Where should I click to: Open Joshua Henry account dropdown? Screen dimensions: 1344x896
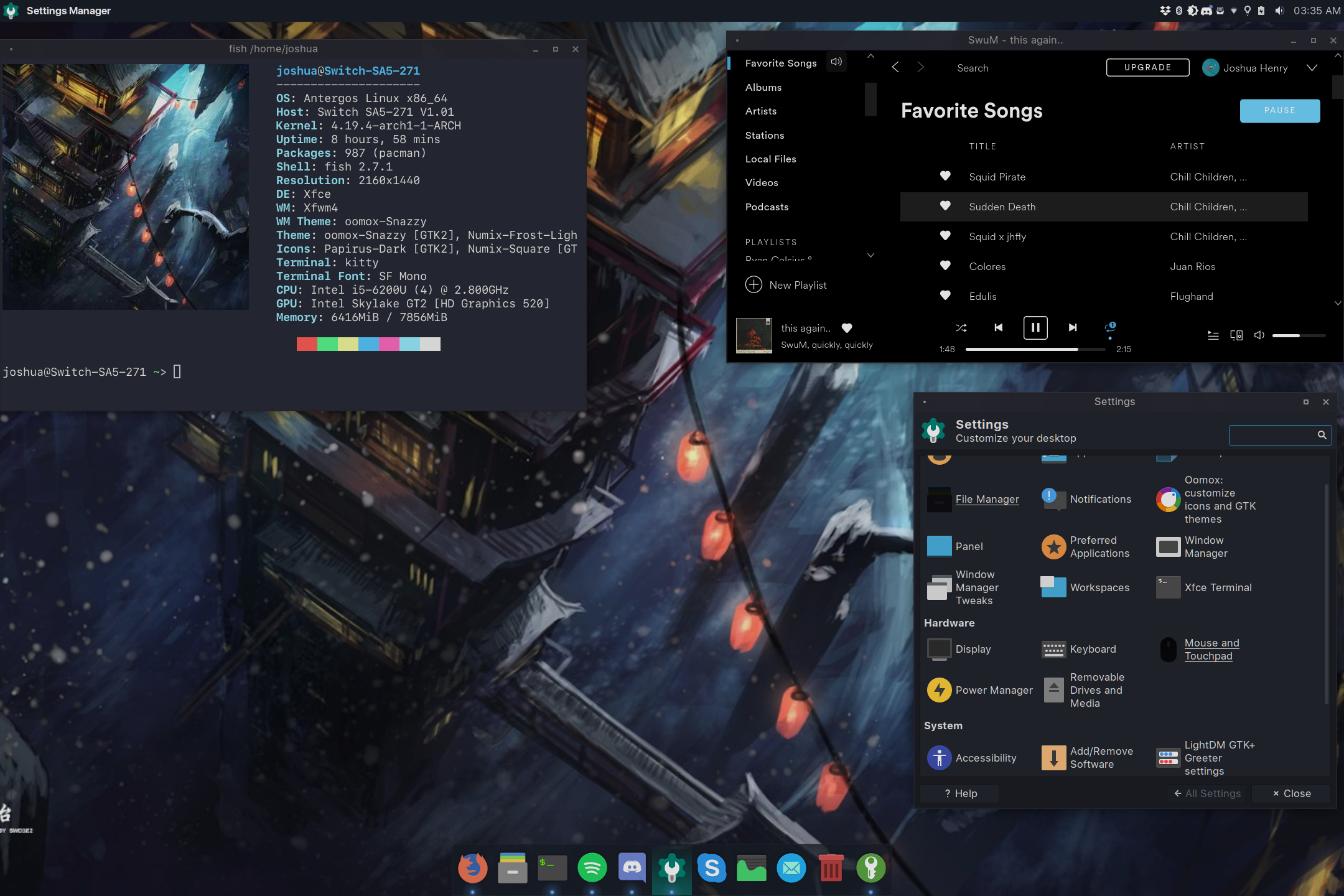1312,68
